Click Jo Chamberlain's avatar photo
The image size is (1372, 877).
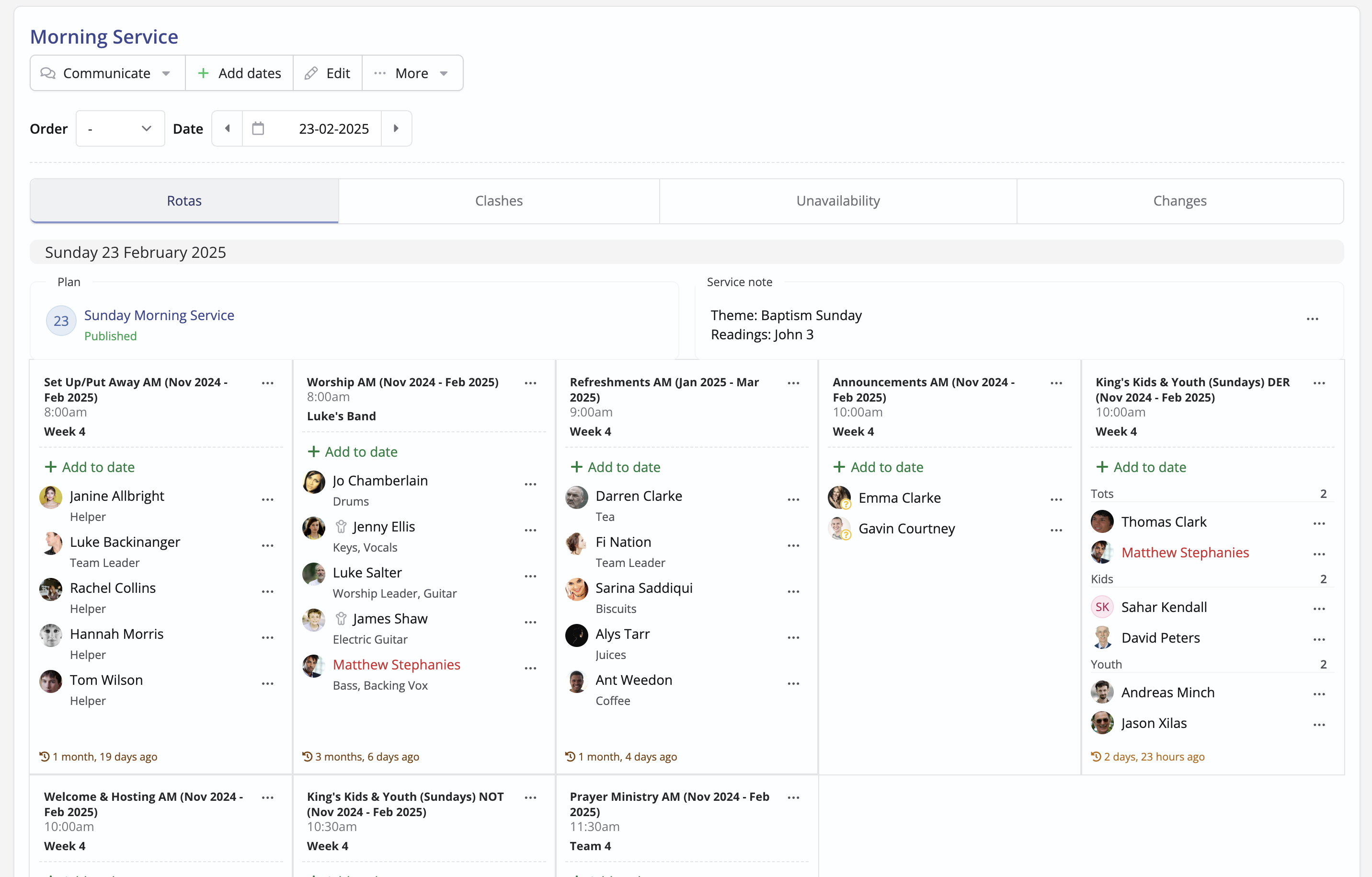[x=313, y=482]
